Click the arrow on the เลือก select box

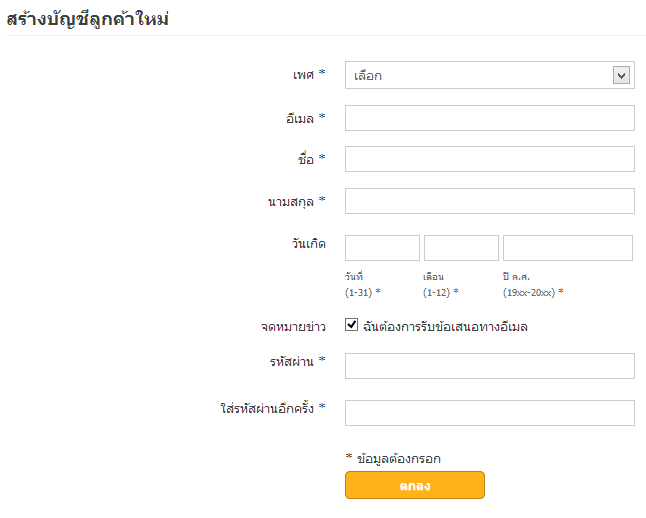pyautogui.click(x=622, y=75)
